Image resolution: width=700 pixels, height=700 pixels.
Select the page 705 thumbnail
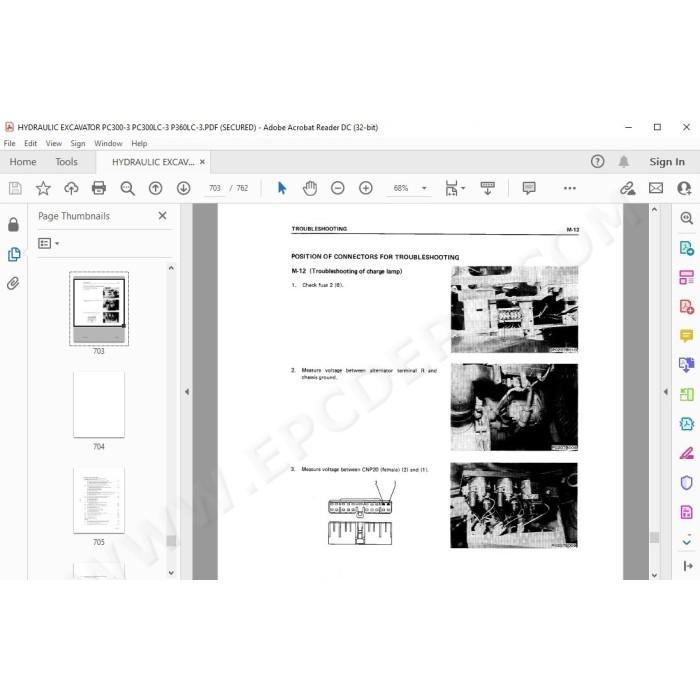pos(99,500)
